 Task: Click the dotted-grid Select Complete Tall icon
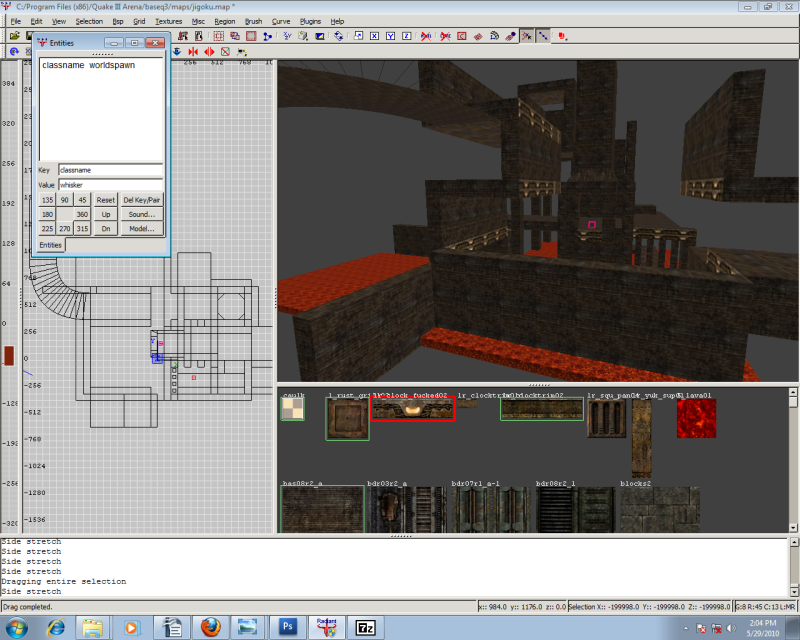click(218, 36)
